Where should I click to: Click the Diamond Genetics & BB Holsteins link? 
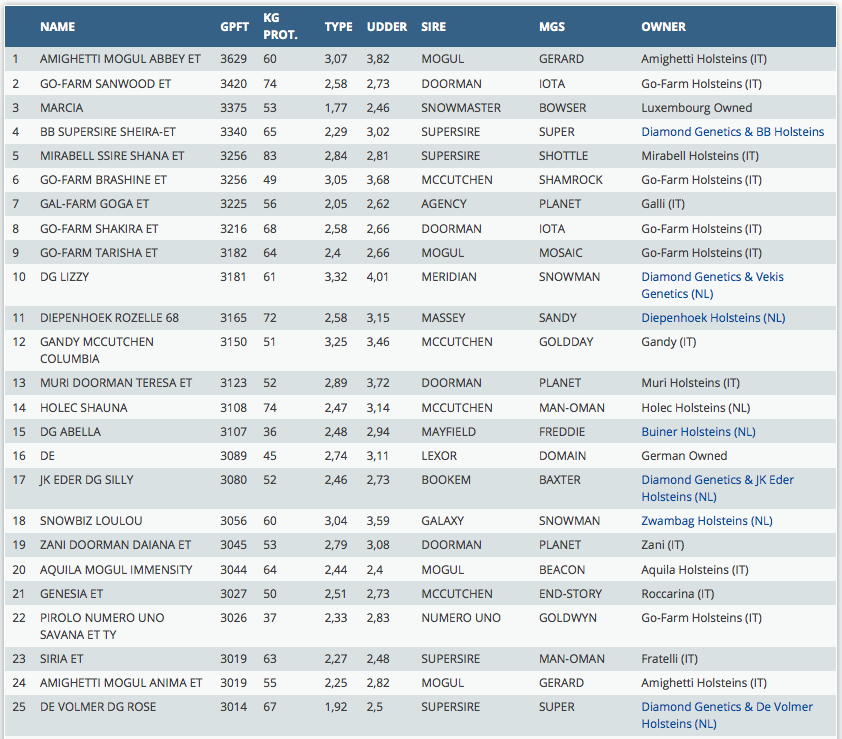pyautogui.click(x=732, y=132)
